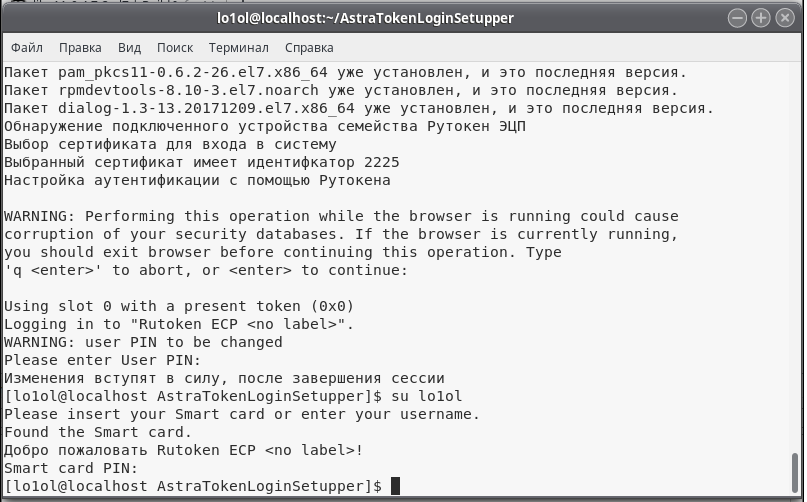Viewport: 807px width, 502px height.
Task: Click the window title lo1ol@localhost
Action: coord(365,18)
